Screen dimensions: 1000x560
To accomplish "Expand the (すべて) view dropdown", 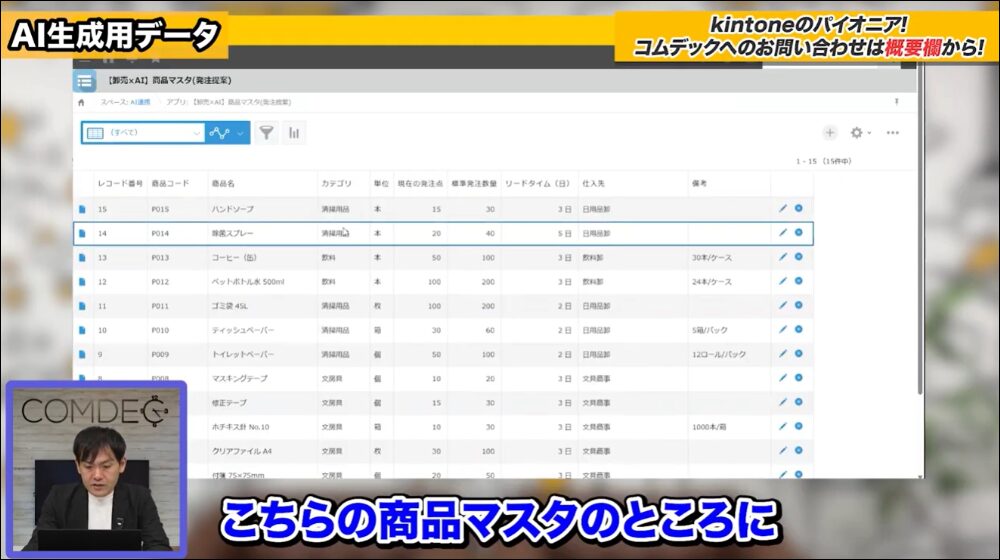I will point(197,132).
